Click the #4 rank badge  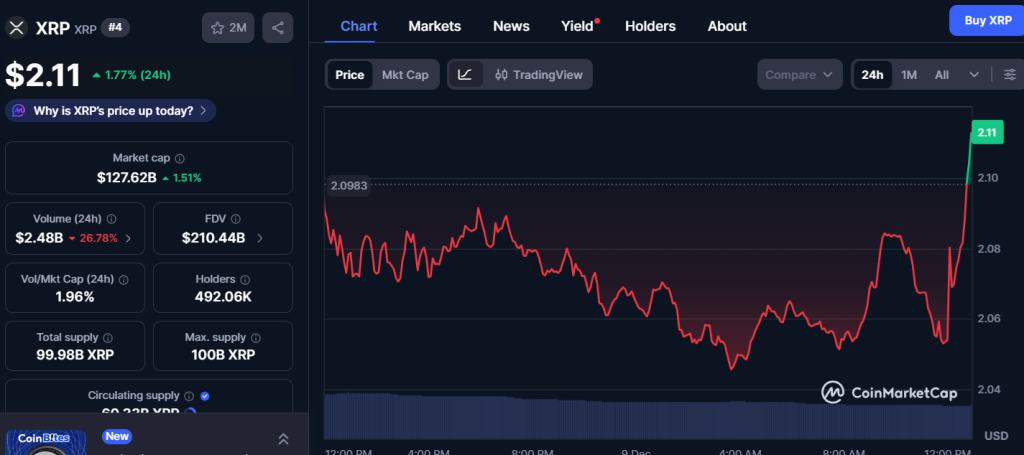(x=115, y=28)
